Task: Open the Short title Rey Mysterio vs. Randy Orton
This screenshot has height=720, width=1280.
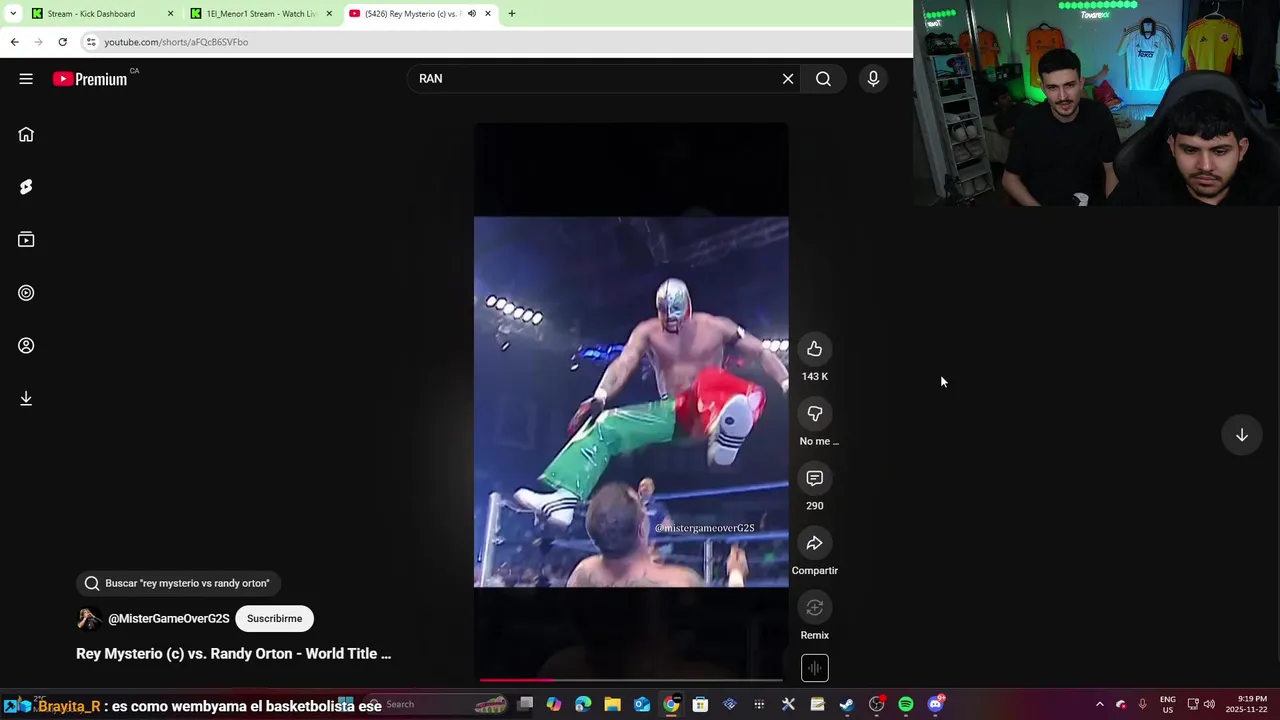Action: (x=233, y=654)
